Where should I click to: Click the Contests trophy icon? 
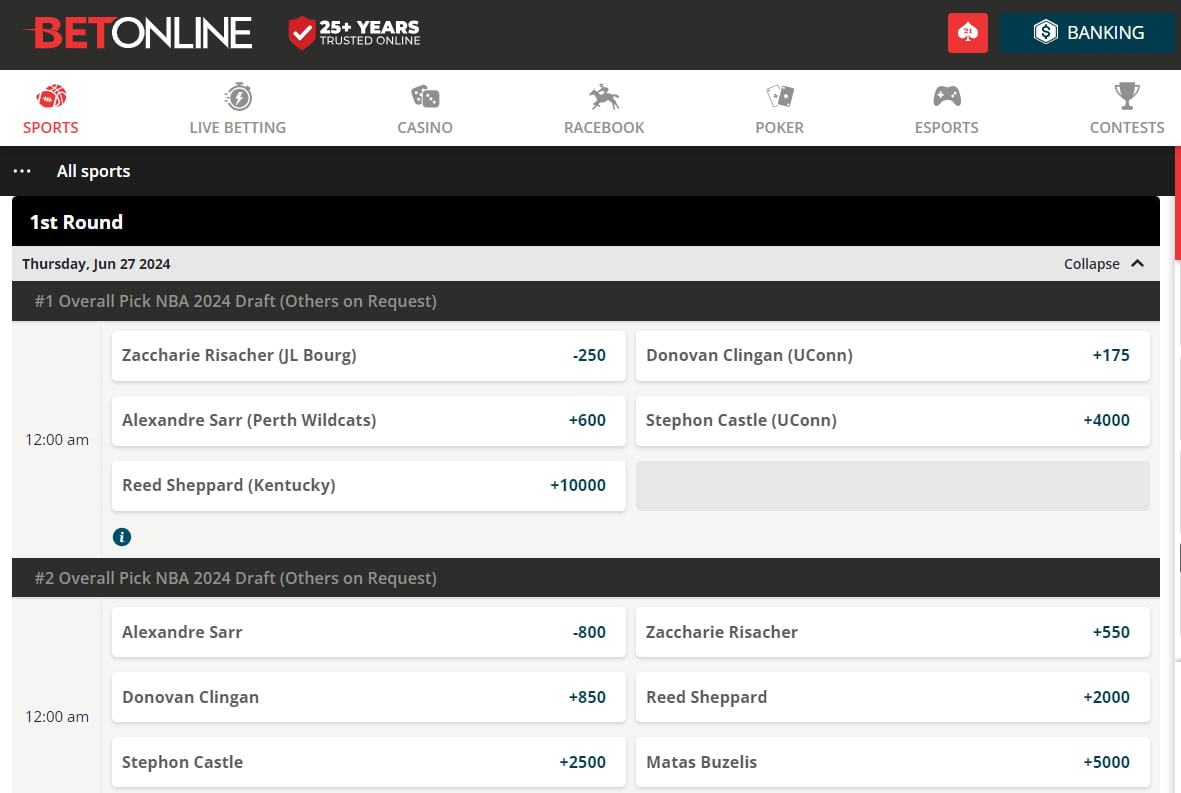[1127, 96]
